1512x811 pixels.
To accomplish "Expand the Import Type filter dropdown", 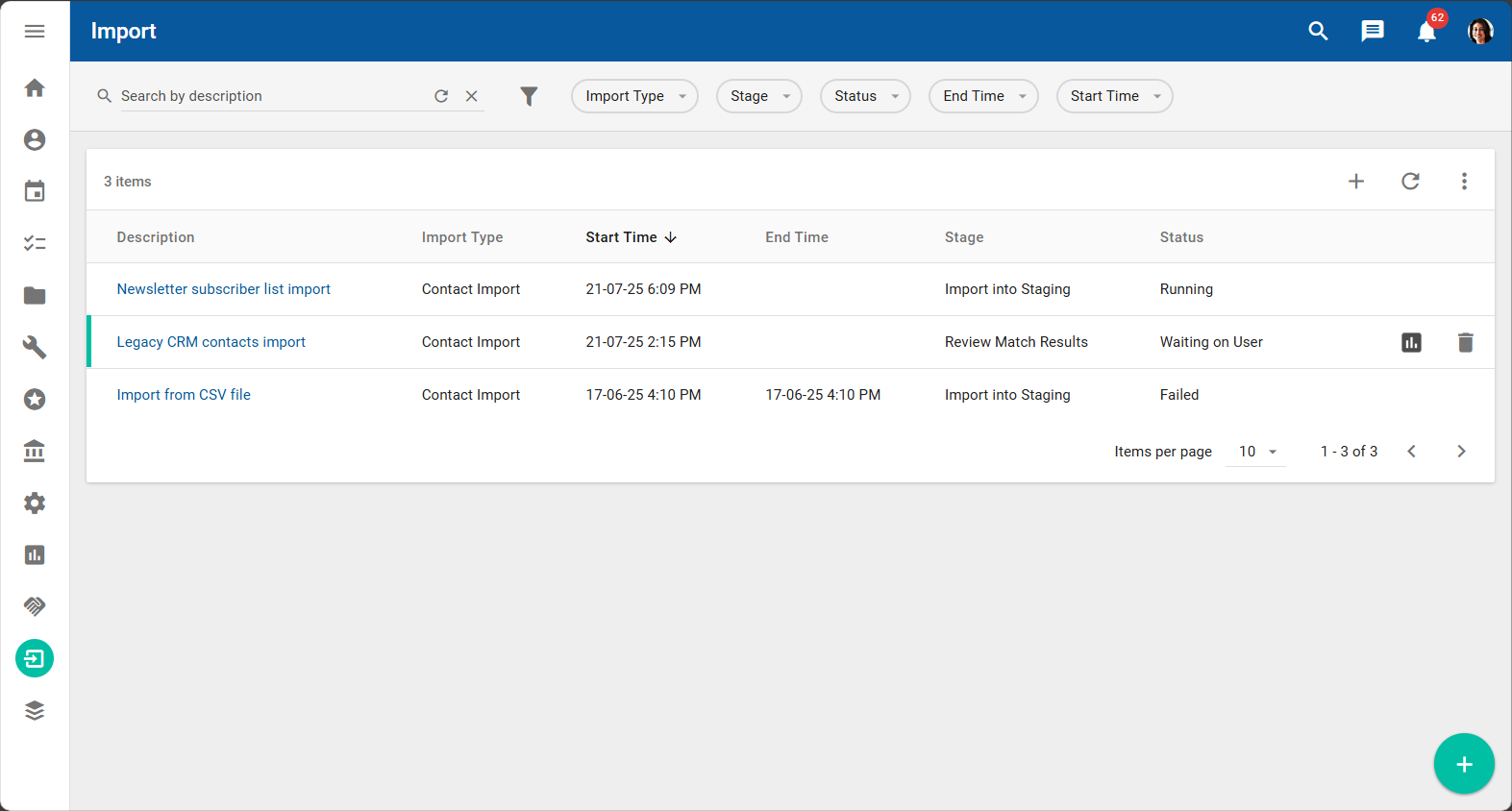I will 634,96.
